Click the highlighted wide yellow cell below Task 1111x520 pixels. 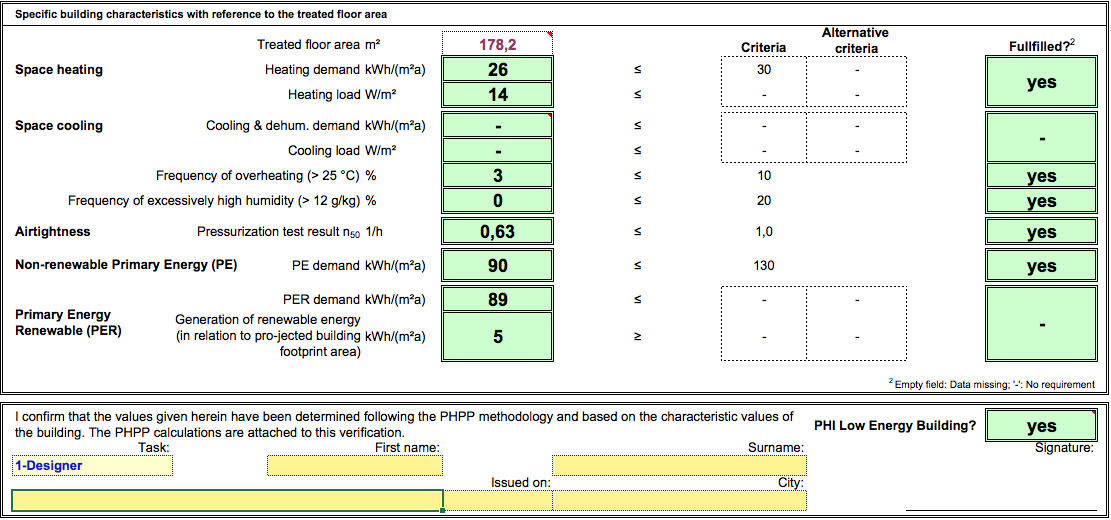(x=227, y=500)
